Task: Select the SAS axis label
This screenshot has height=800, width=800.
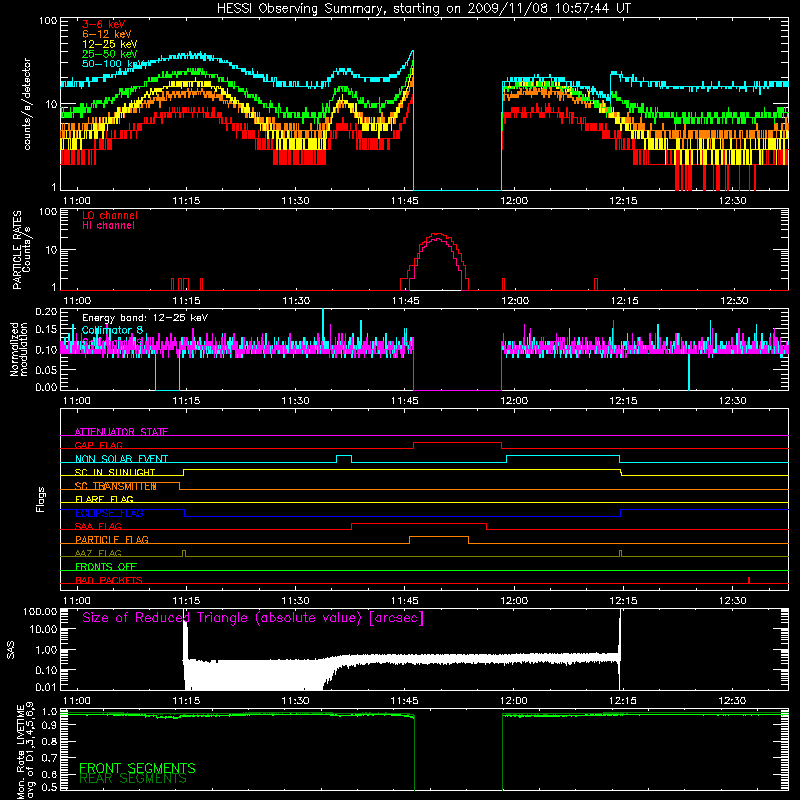Action: (x=11, y=650)
